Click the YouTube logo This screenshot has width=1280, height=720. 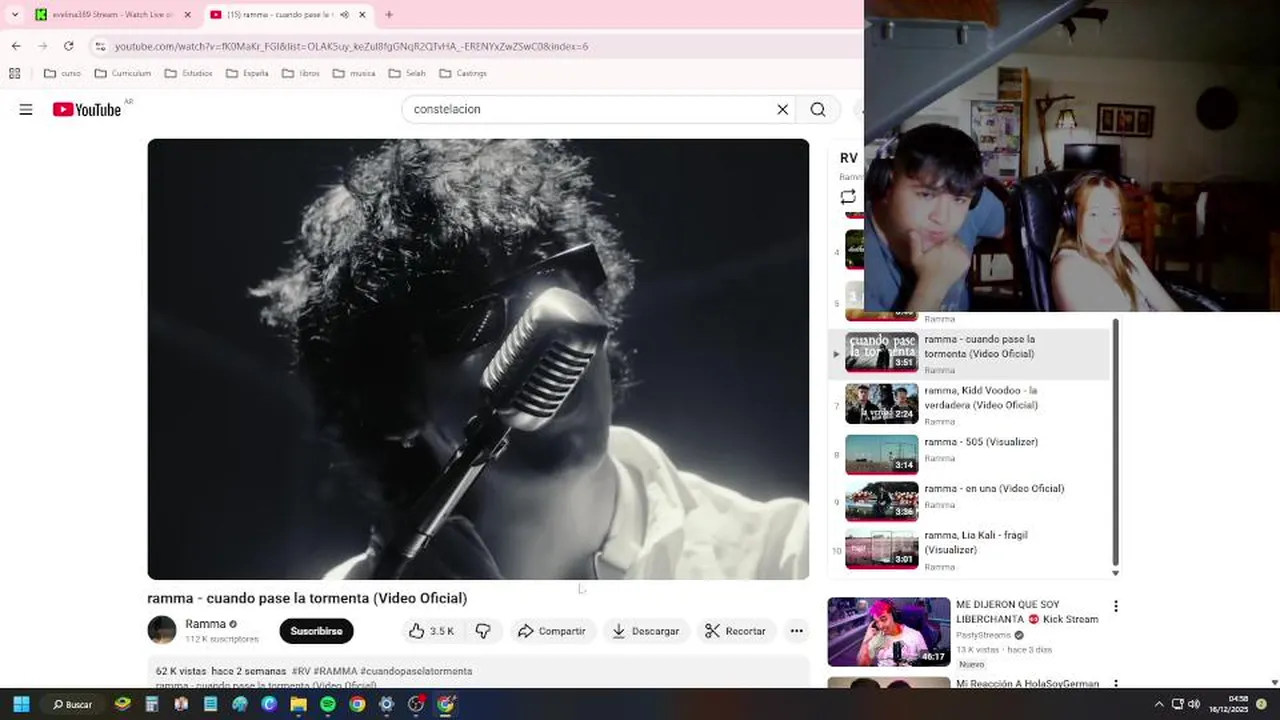coord(87,109)
